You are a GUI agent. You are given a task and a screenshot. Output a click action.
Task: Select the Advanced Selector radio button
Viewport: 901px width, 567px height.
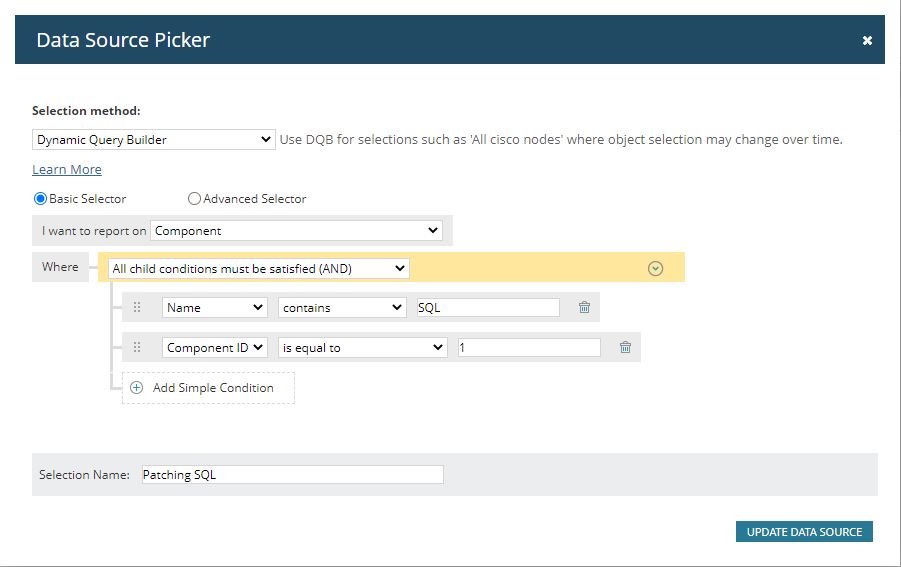pyautogui.click(x=195, y=199)
